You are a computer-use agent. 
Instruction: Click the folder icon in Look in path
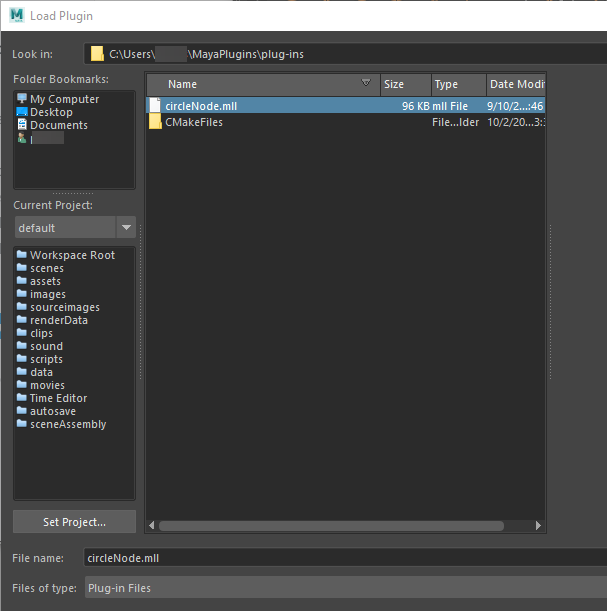point(97,54)
